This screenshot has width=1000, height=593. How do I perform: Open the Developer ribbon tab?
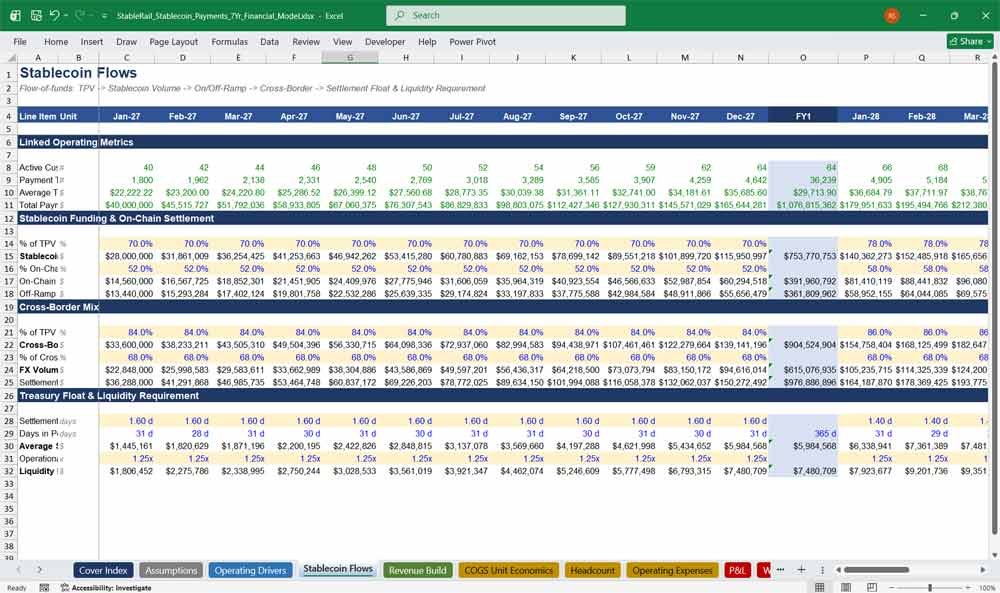[385, 41]
